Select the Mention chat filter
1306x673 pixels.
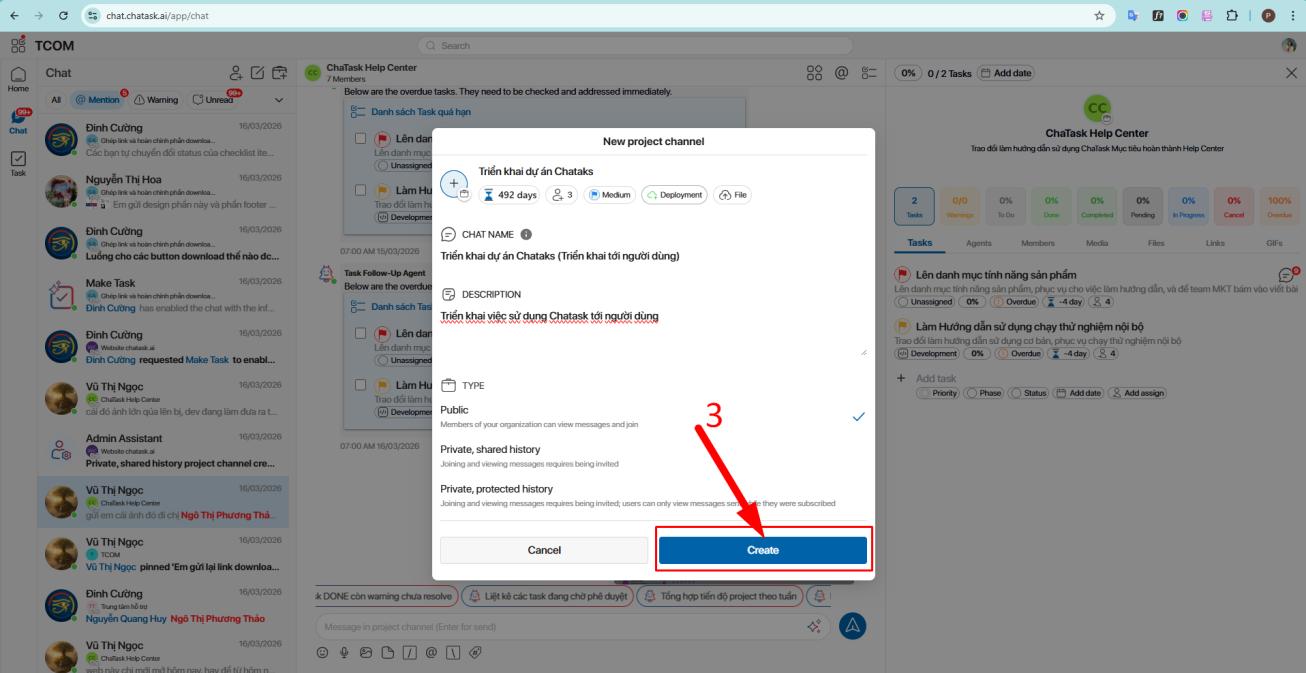click(96, 99)
